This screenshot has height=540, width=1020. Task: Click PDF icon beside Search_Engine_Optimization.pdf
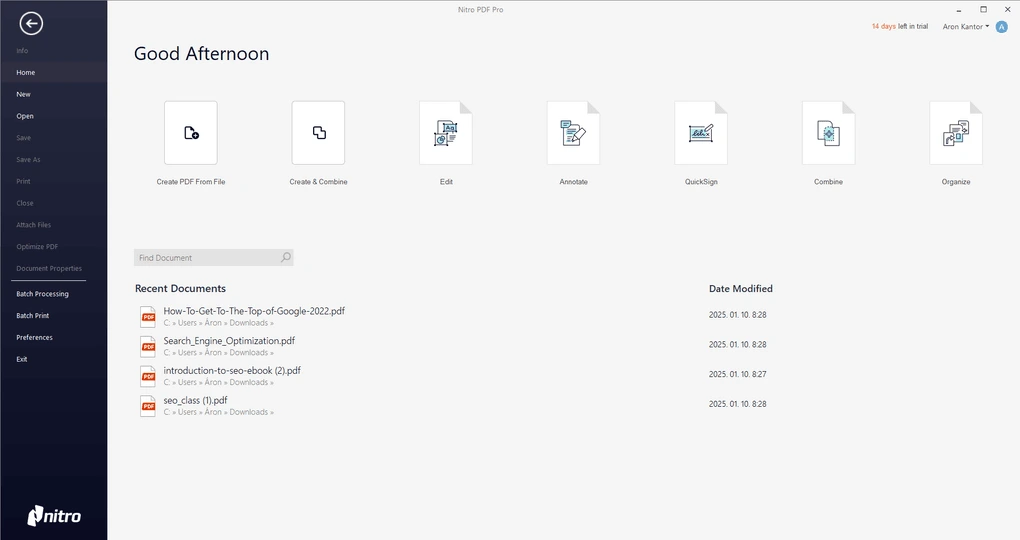tap(148, 347)
